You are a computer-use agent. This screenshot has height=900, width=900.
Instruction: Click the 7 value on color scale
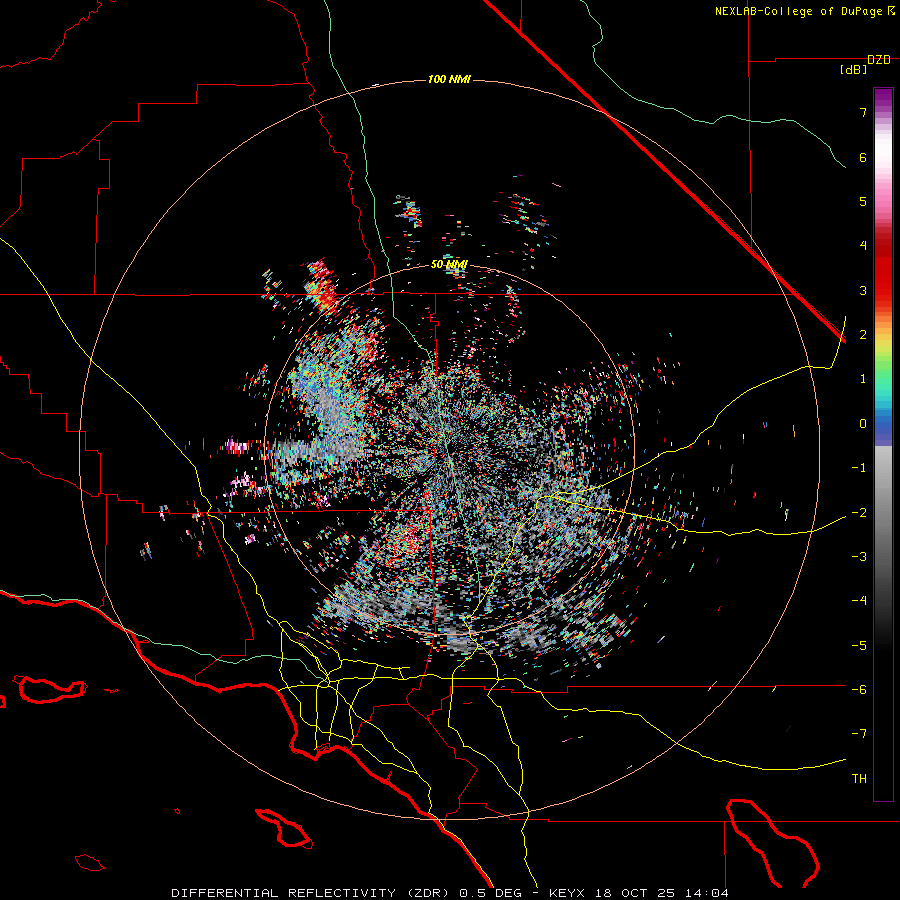point(863,112)
